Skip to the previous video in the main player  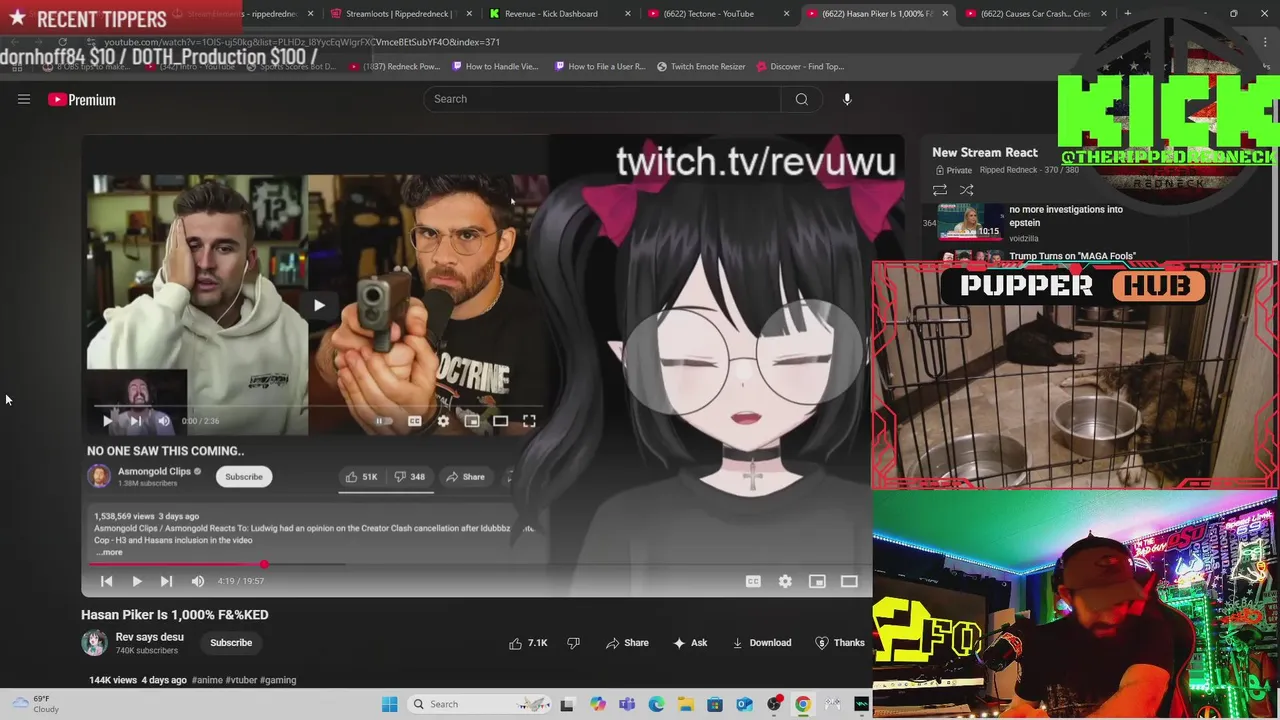(x=107, y=581)
